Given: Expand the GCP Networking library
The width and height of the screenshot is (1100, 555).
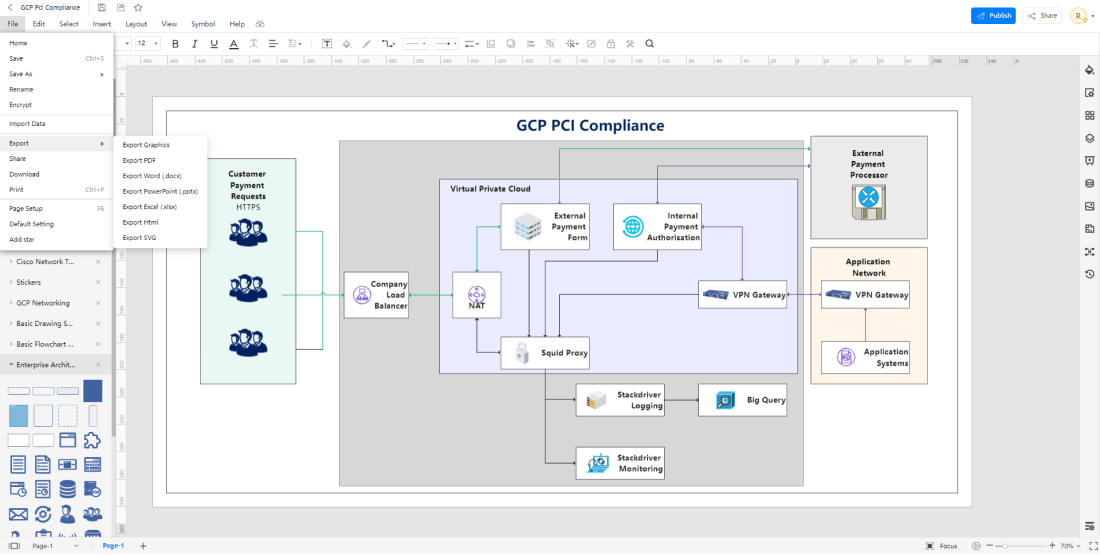Looking at the screenshot, I should [43, 303].
